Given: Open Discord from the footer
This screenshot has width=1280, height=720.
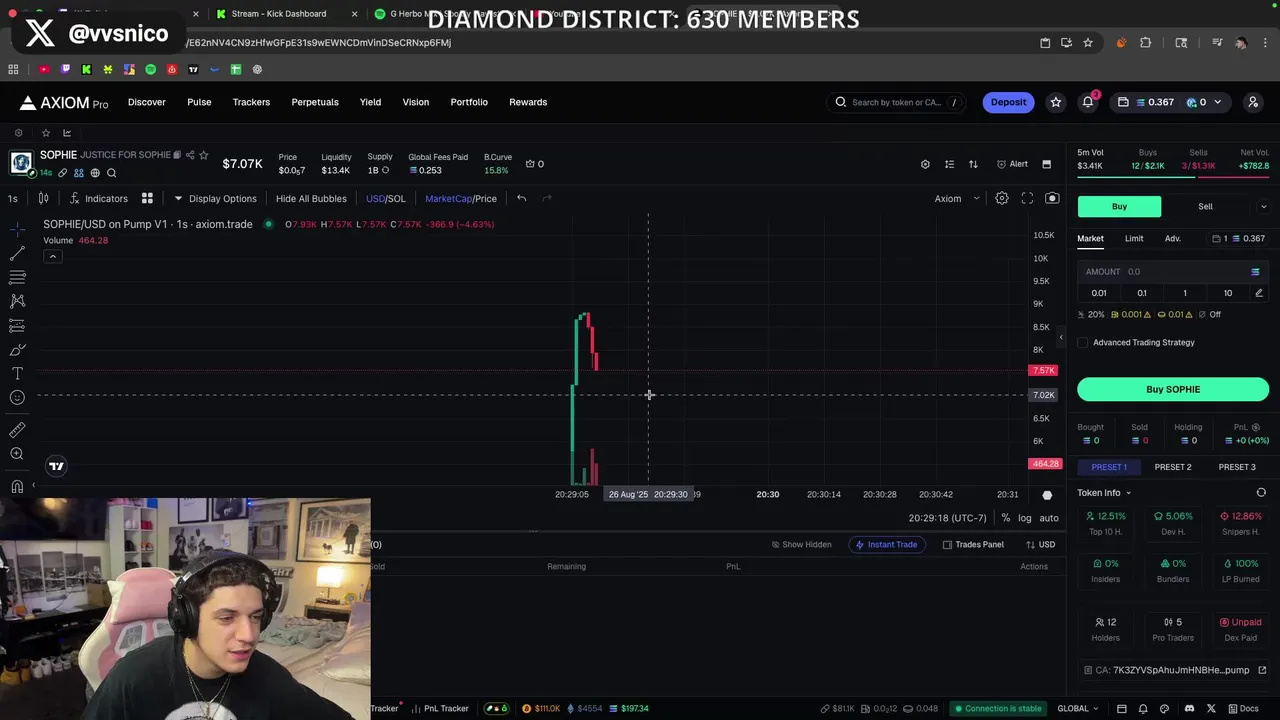Looking at the screenshot, I should point(1189,709).
